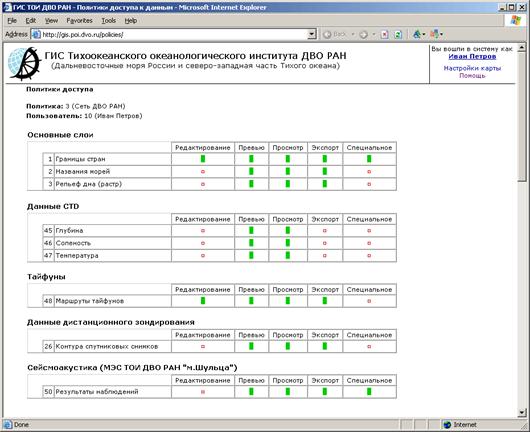Click the Refresh page icon
Viewport: 530px width, 432px height.
pyautogui.click(x=398, y=34)
